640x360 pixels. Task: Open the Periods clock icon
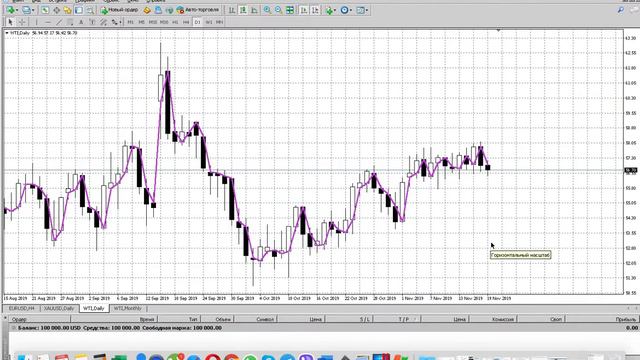tap(344, 10)
